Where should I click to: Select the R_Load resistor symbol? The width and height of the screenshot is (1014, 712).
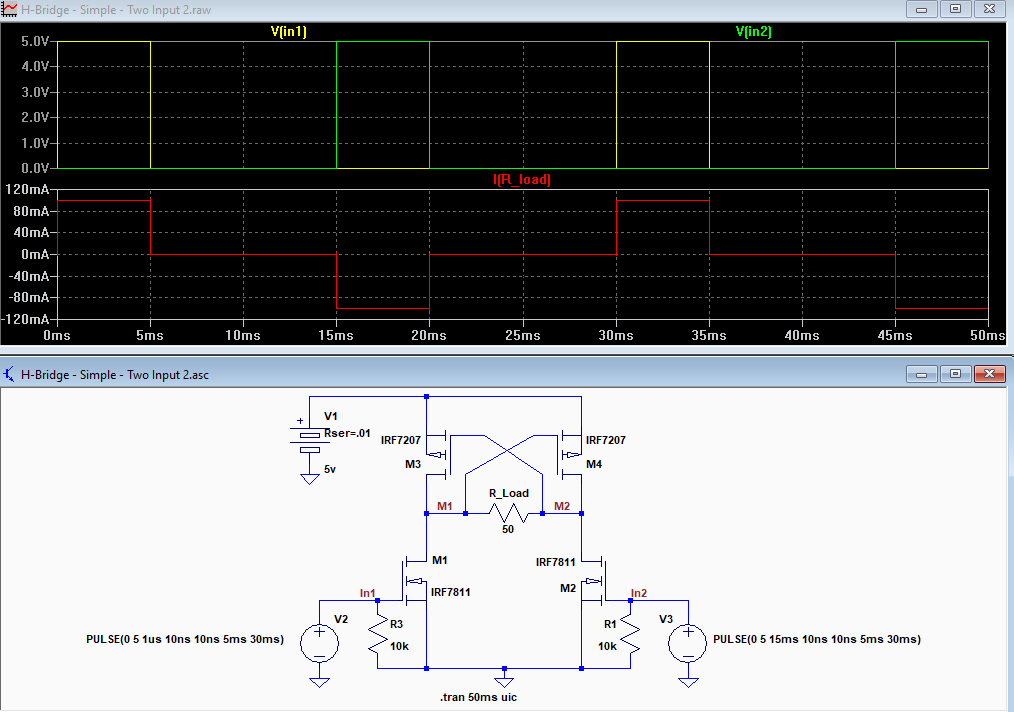[x=508, y=513]
